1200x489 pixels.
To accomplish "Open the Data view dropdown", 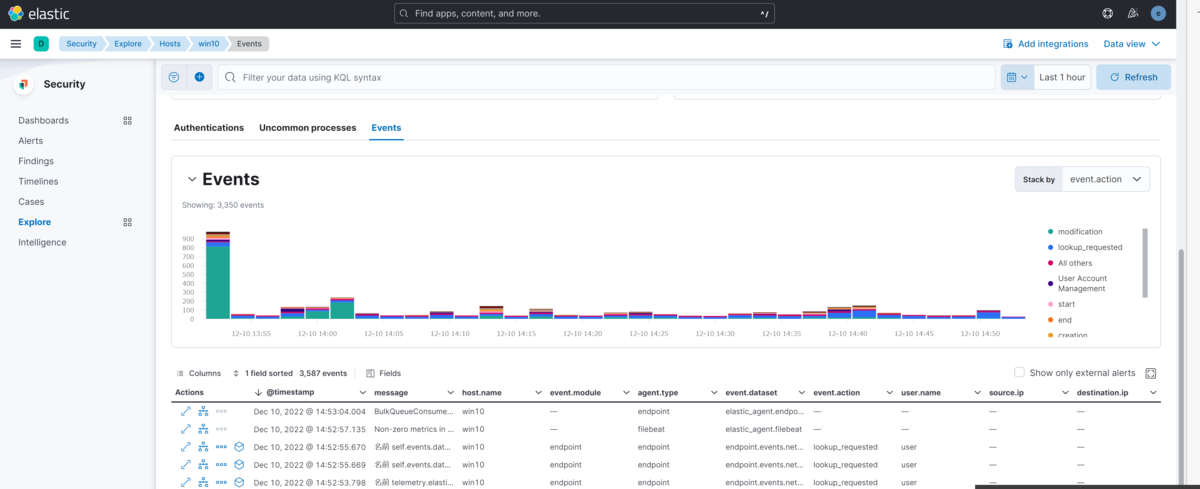I will [x=1132, y=44].
